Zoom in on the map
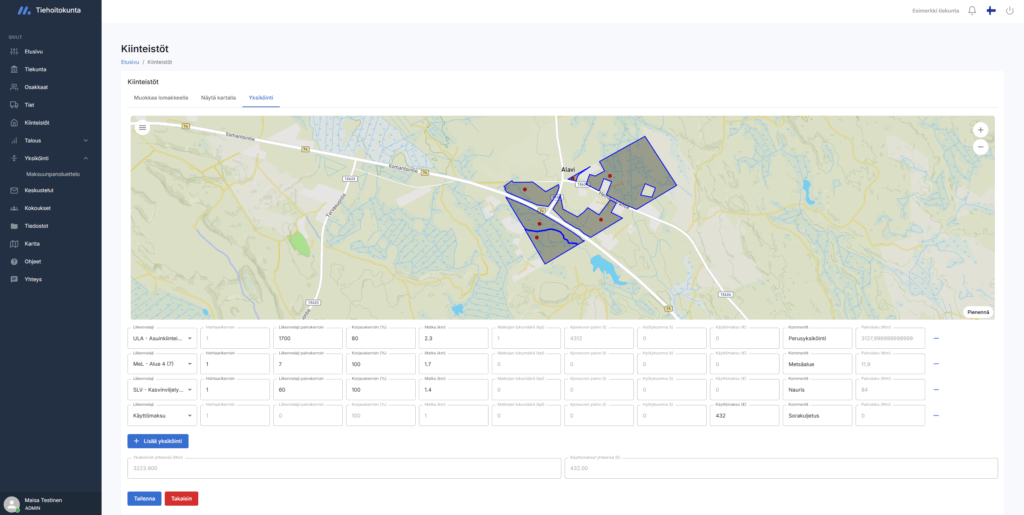1024x515 pixels. (x=980, y=130)
